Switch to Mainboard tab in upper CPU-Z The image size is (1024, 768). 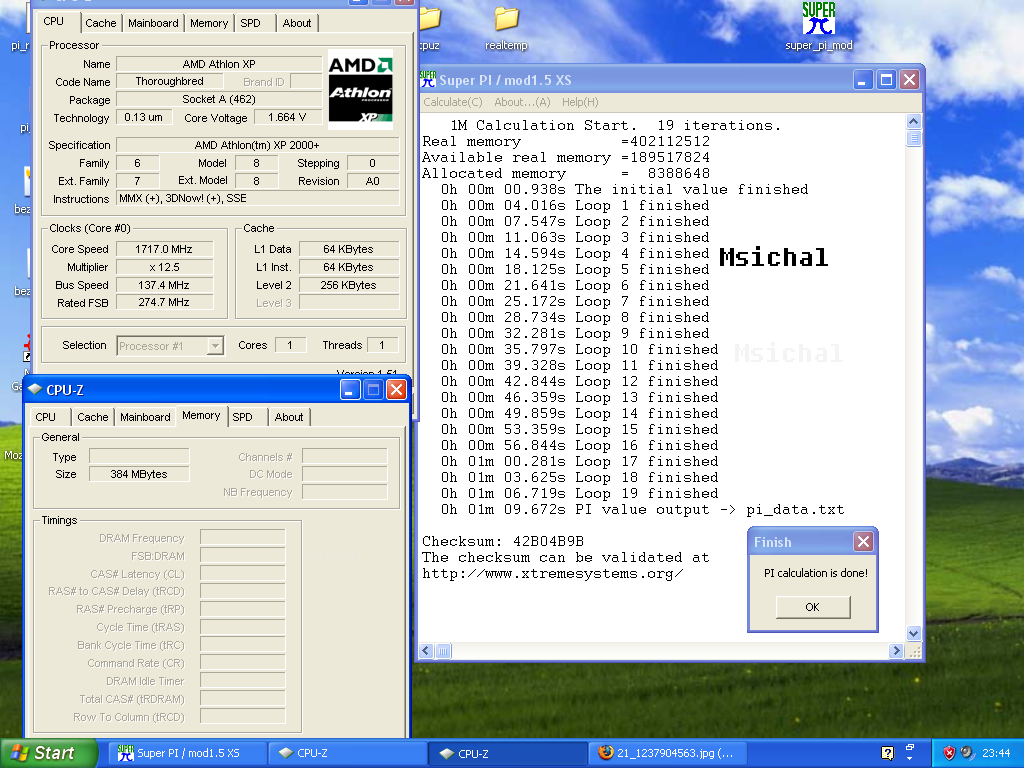pos(153,23)
